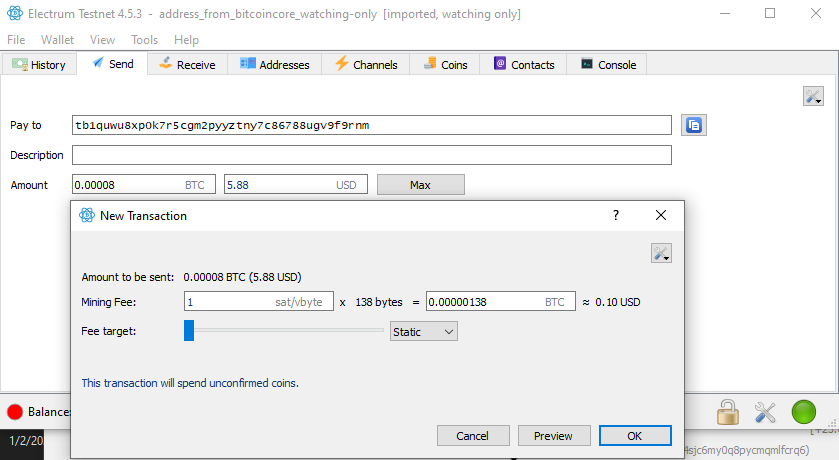The image size is (839, 460).
Task: Go to the Contacts tab
Action: 524,64
